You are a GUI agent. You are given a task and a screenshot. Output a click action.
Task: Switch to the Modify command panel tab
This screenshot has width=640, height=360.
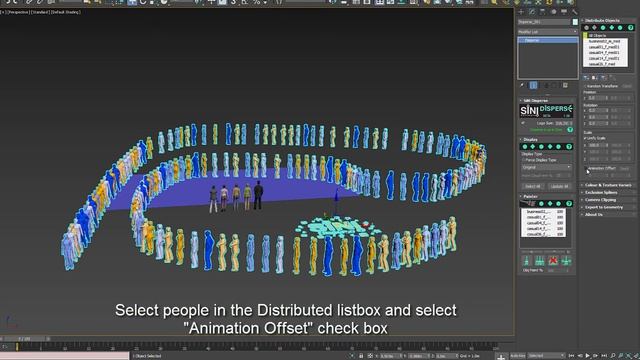(x=532, y=12)
